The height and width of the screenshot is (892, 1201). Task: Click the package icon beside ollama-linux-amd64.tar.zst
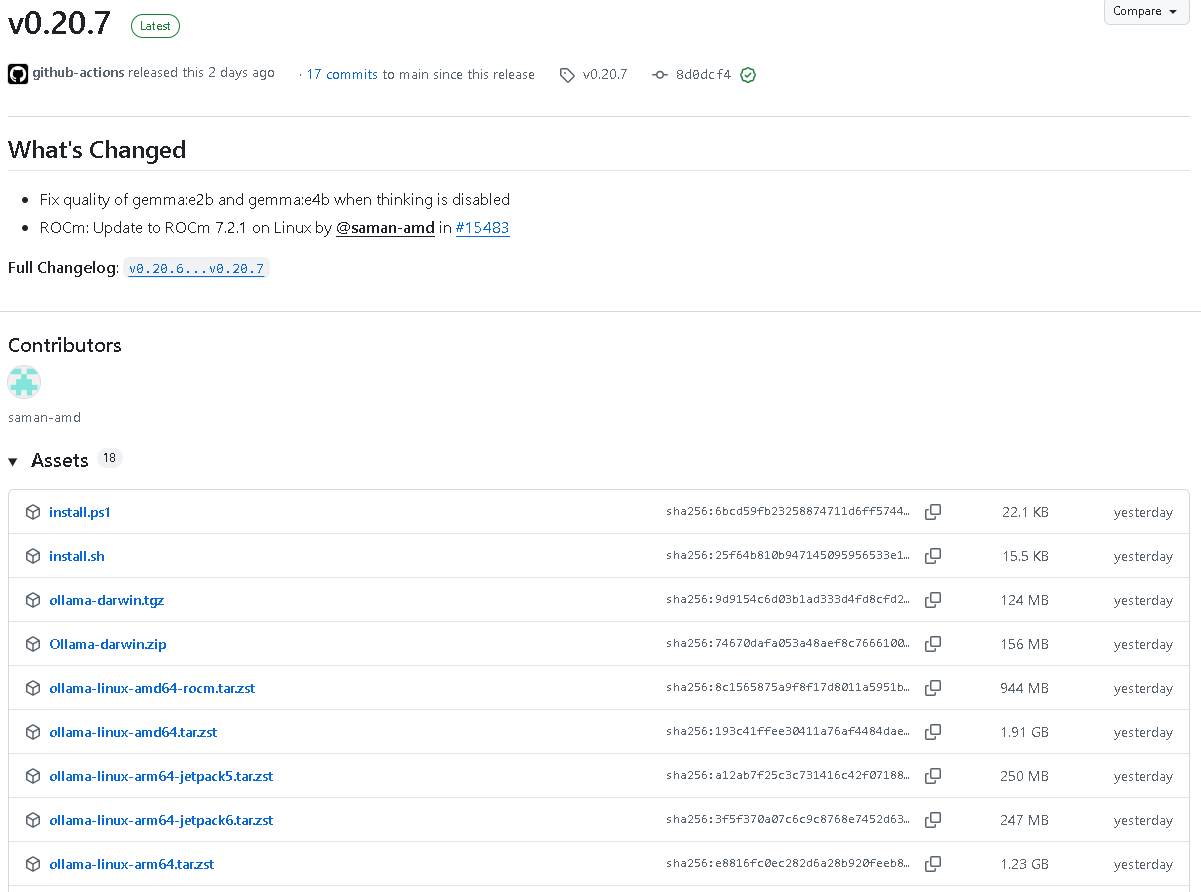[x=33, y=732]
